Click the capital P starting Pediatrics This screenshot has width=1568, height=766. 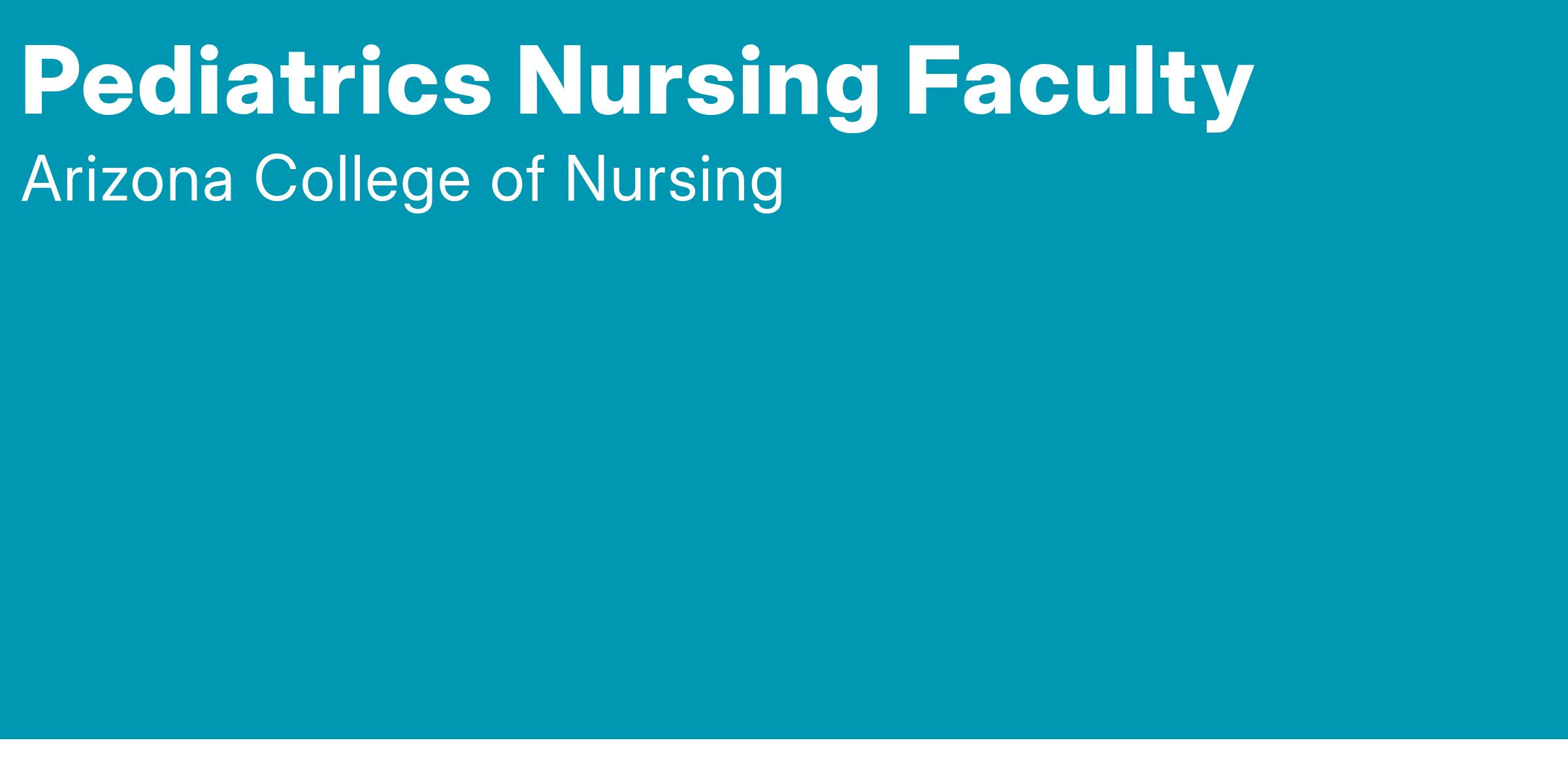point(50,82)
